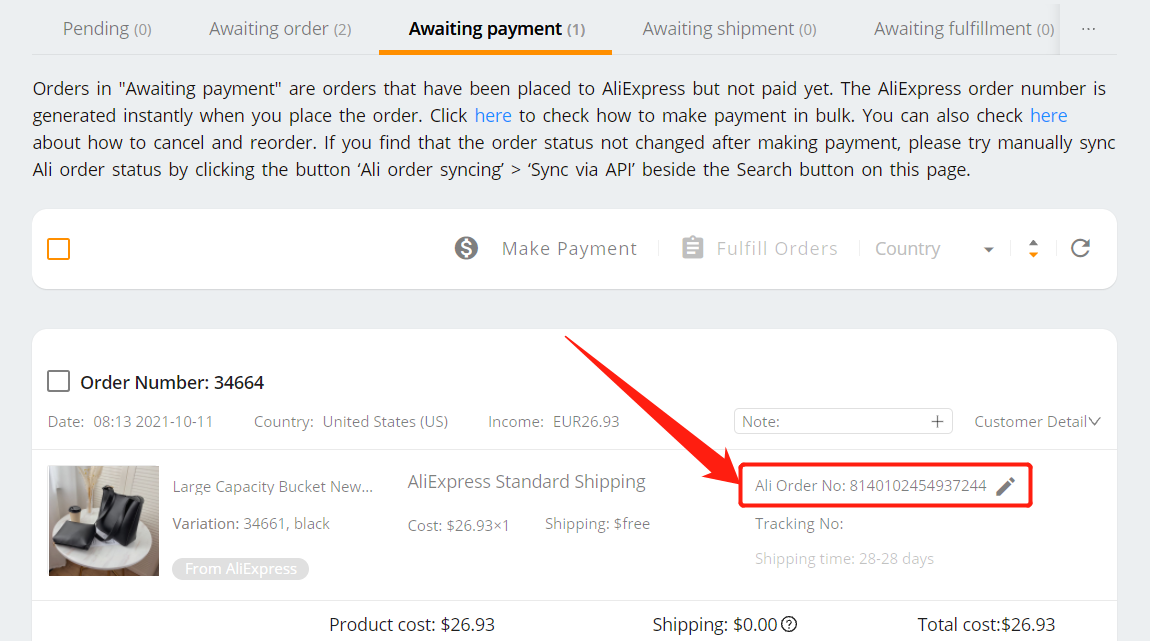Click the shipping cost help question icon

pos(789,625)
